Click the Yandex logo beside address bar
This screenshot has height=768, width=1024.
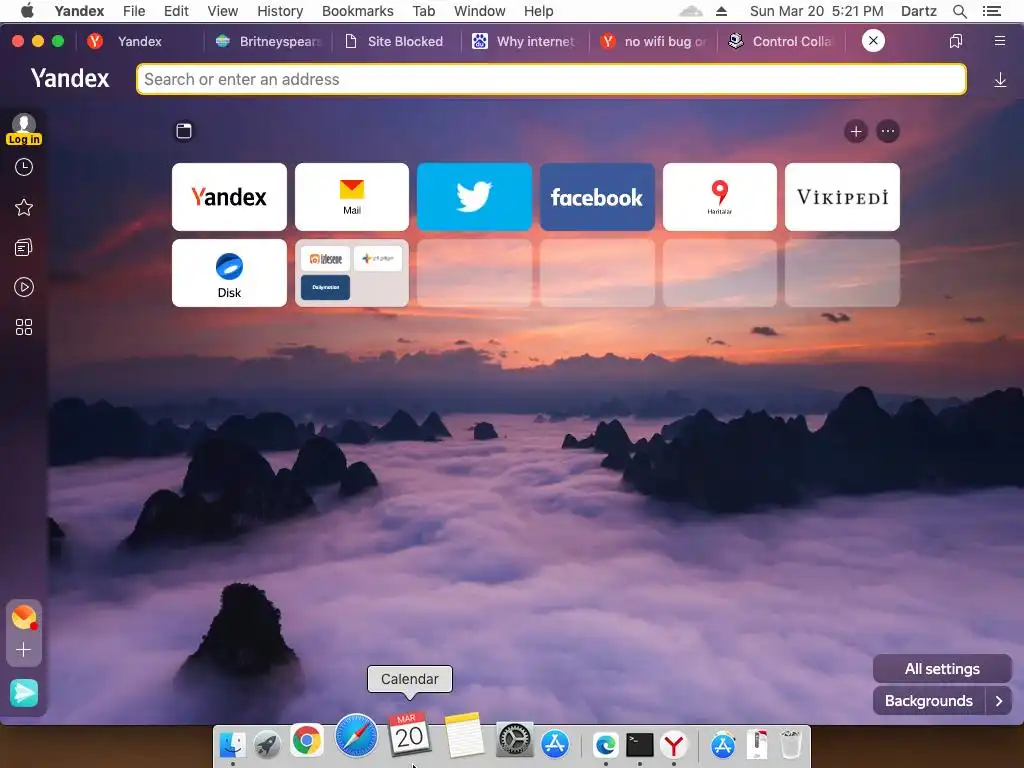coord(70,78)
